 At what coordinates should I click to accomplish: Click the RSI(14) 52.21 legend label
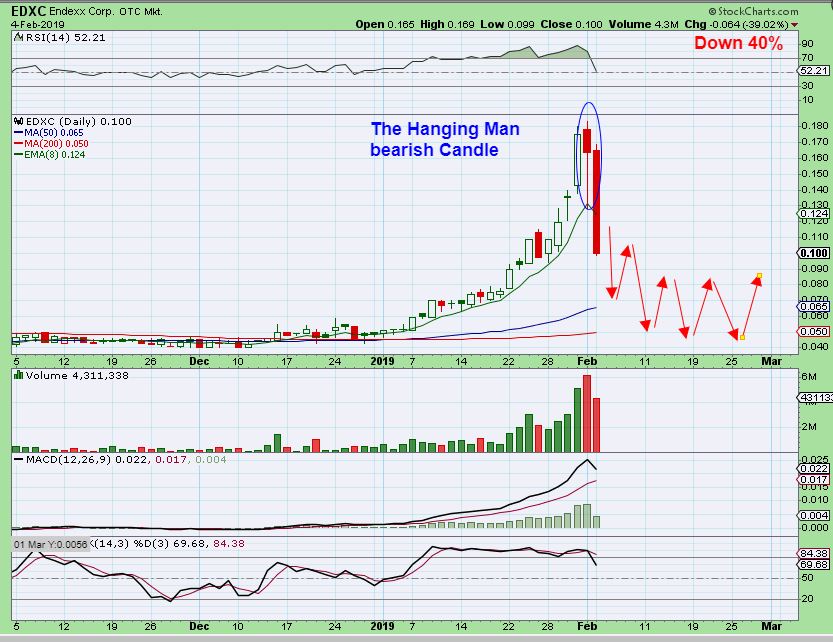click(x=65, y=38)
